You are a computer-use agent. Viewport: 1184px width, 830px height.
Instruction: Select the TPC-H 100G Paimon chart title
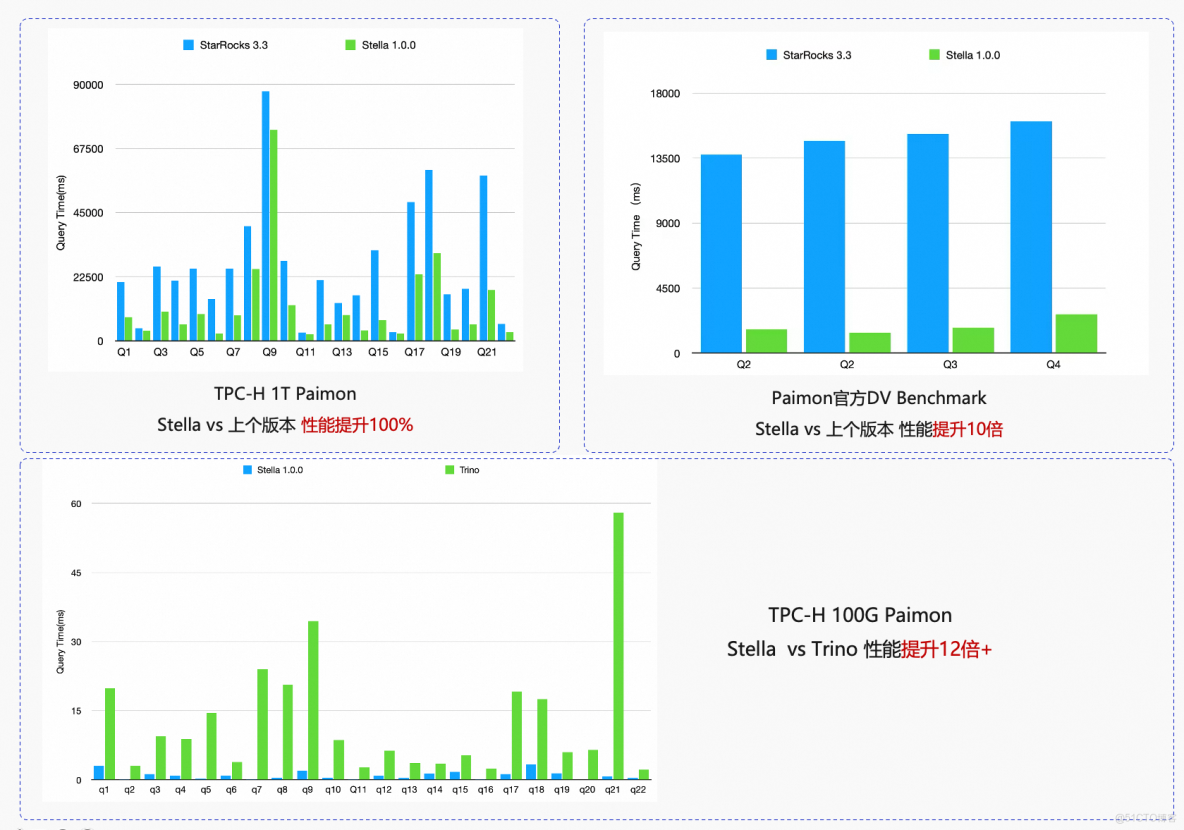tap(859, 615)
